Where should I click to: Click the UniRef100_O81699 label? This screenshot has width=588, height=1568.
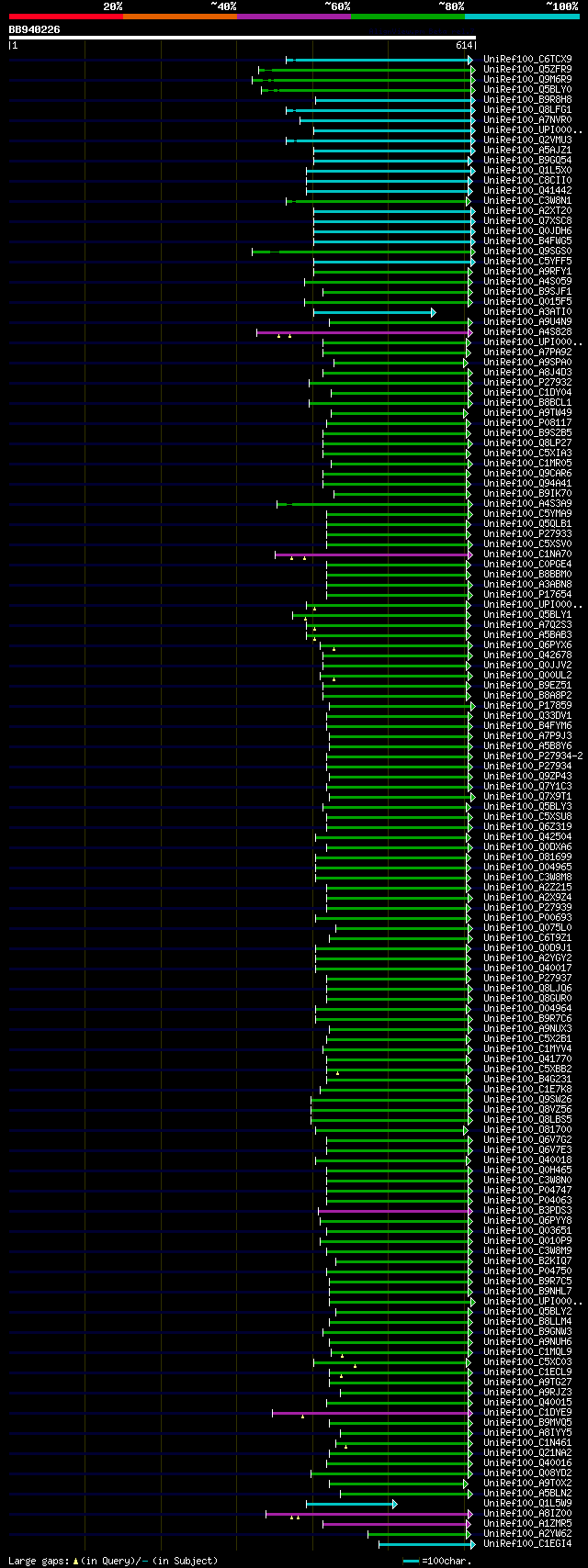click(x=527, y=857)
